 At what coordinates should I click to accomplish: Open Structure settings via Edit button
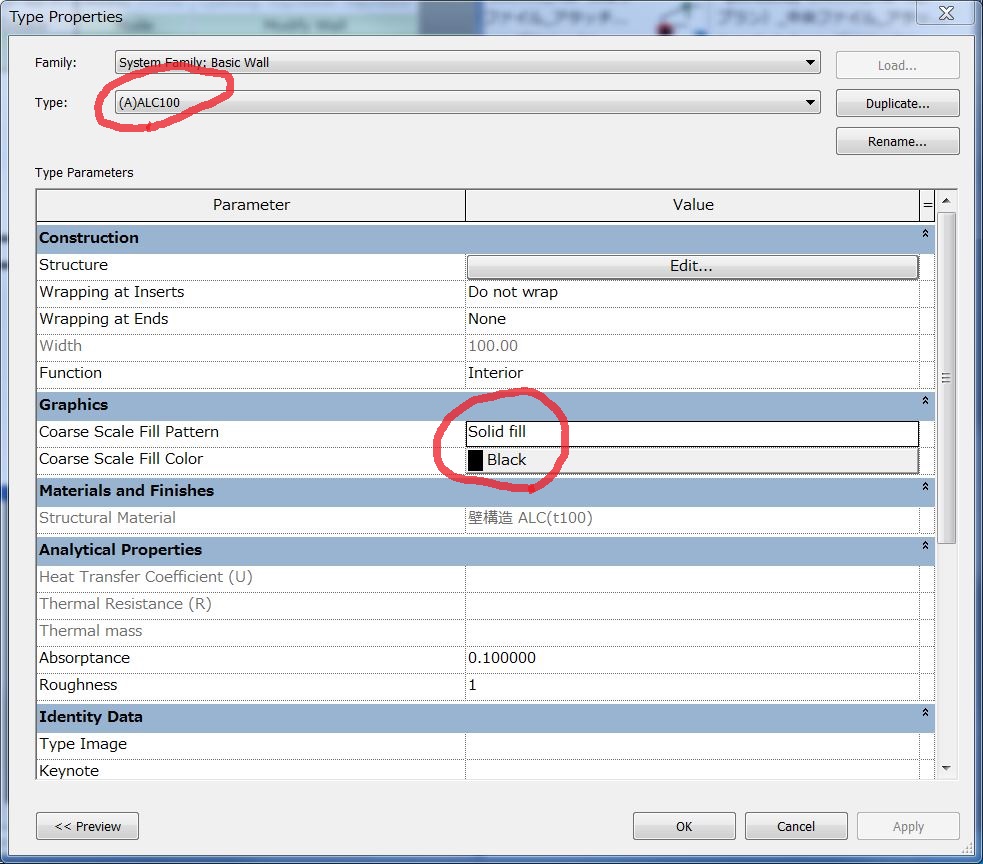(x=692, y=266)
